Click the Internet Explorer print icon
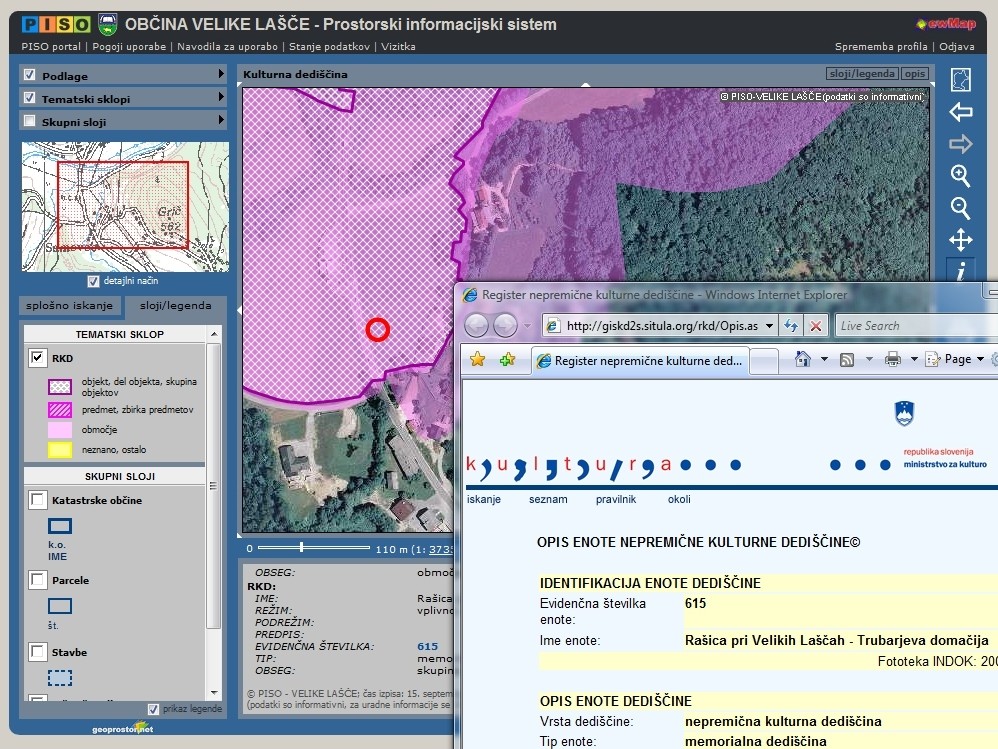Viewport: 998px width, 749px height. [x=893, y=359]
